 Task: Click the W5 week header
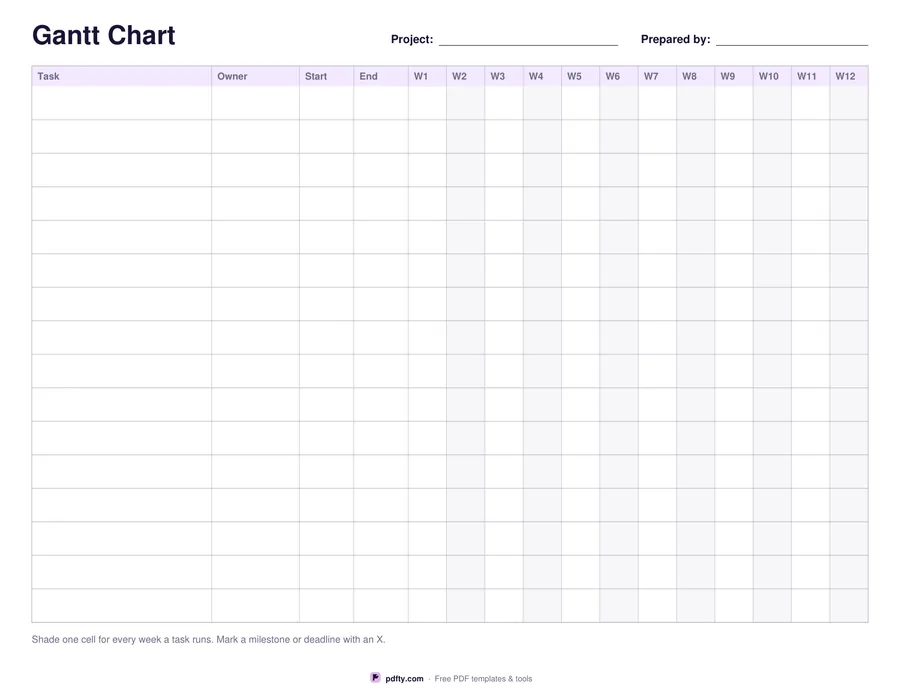tap(580, 76)
